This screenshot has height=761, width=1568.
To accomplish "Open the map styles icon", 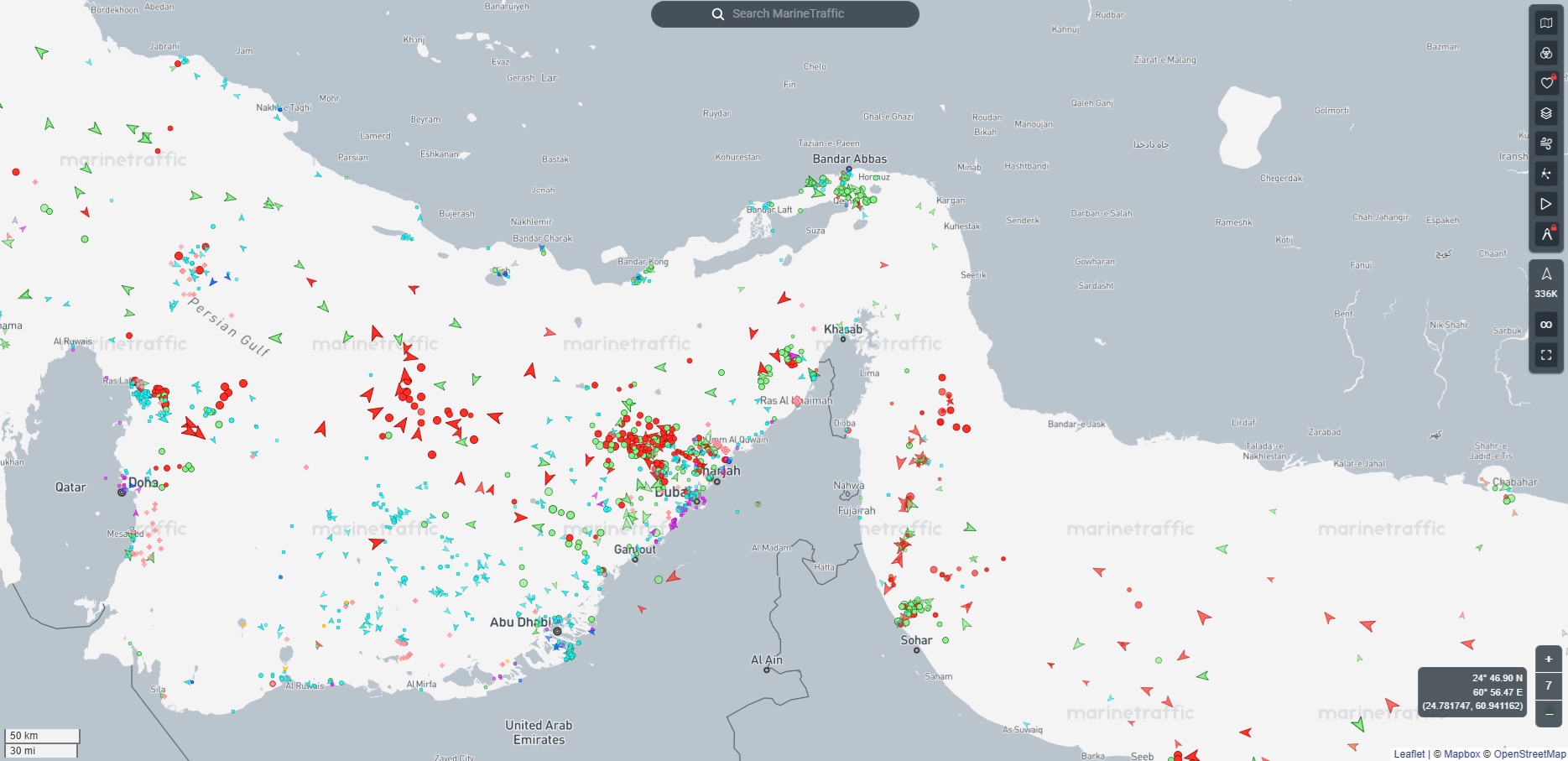I will click(1546, 23).
